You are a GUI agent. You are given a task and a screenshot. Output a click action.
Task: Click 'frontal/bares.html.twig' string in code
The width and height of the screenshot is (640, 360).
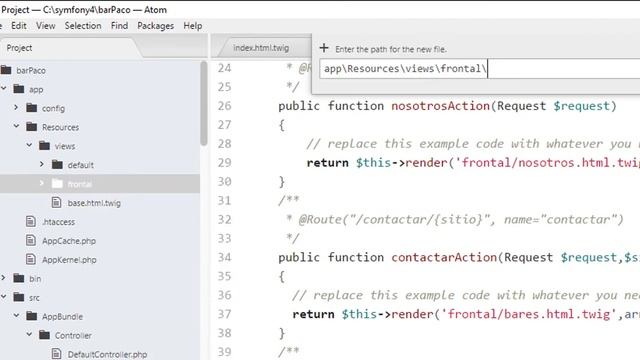529,314
